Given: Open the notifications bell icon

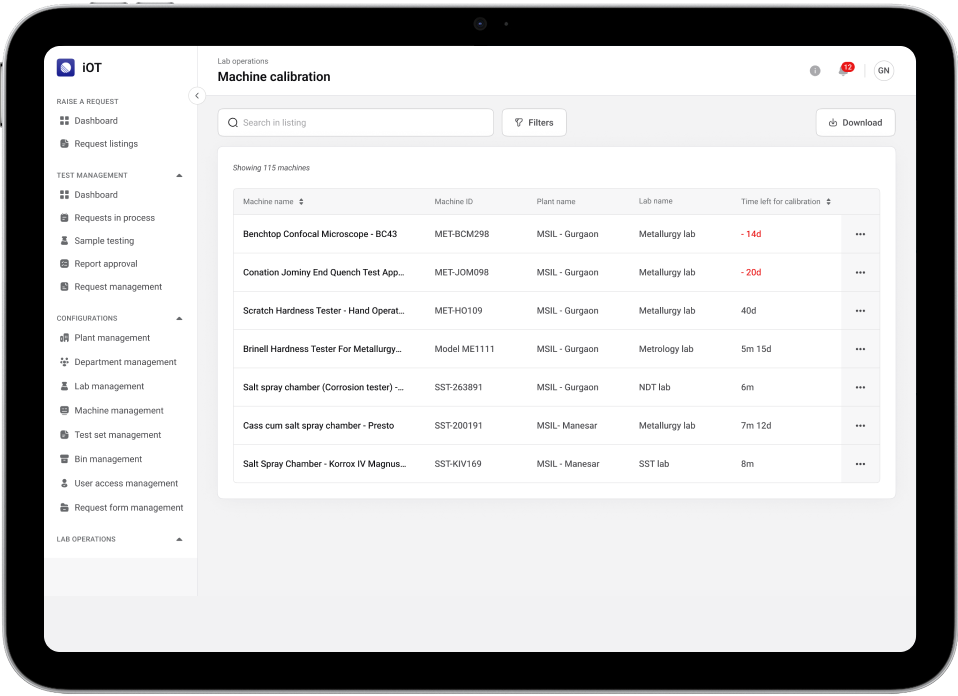Looking at the screenshot, I should pos(843,71).
